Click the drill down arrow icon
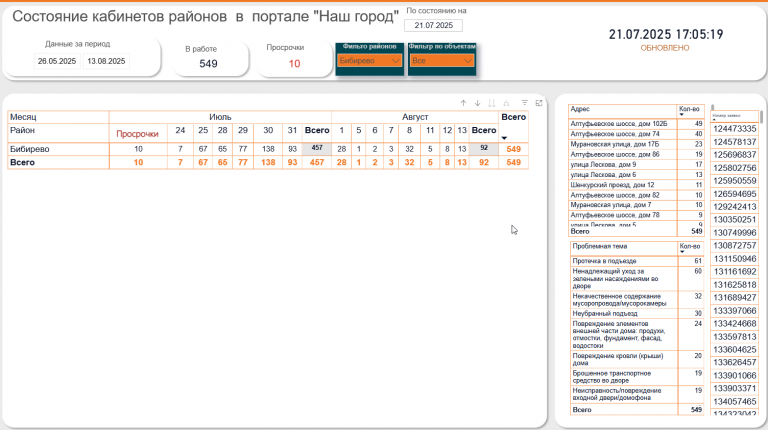The width and height of the screenshot is (768, 430). pos(477,103)
